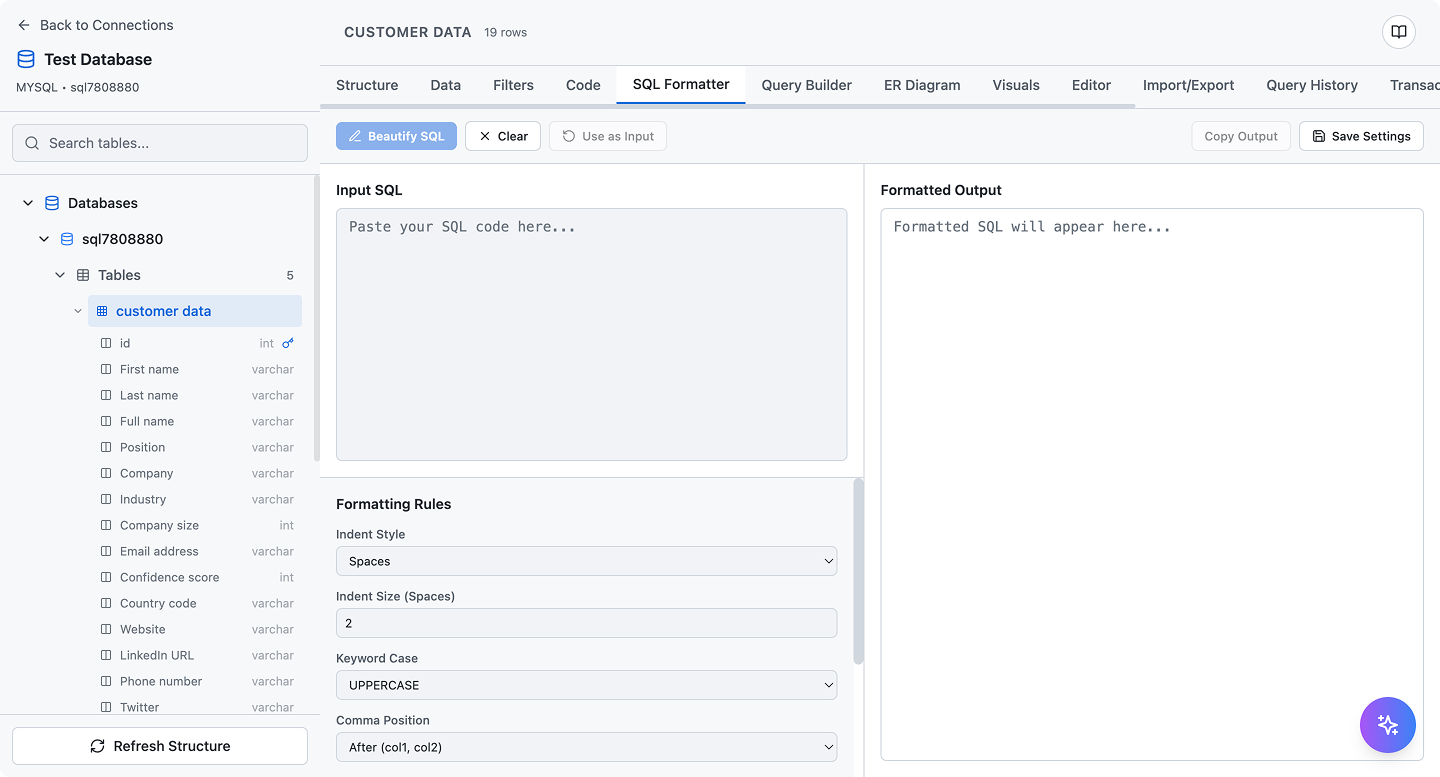
Task: Click the back arrow beside Back to Connections
Action: pyautogui.click(x=22, y=24)
